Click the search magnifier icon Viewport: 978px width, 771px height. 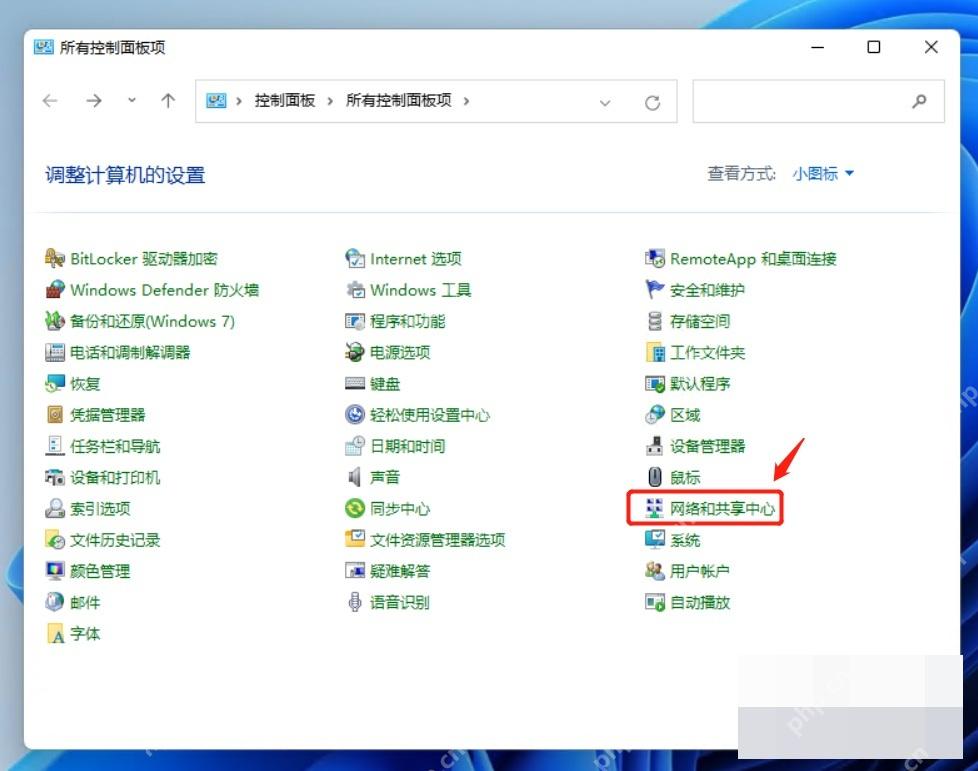(x=919, y=101)
